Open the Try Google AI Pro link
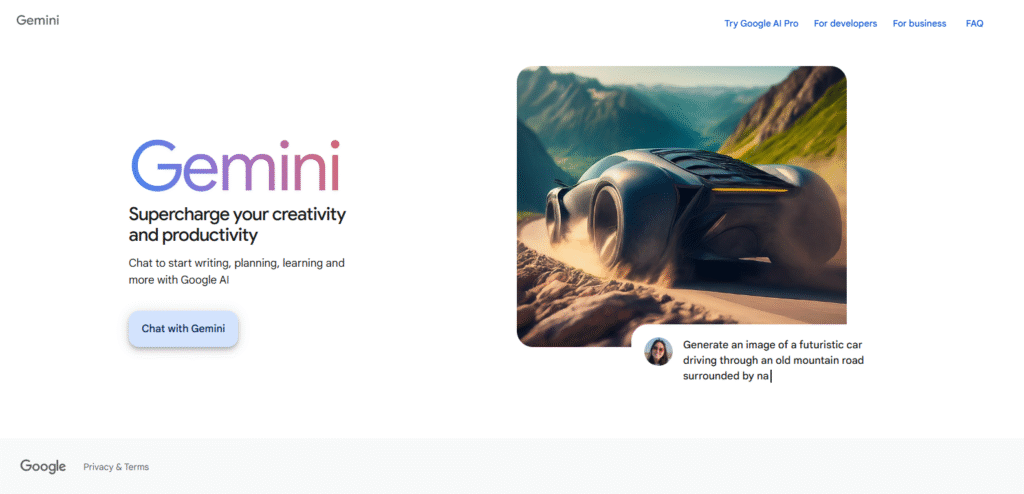Viewport: 1024px width, 494px height. click(761, 24)
